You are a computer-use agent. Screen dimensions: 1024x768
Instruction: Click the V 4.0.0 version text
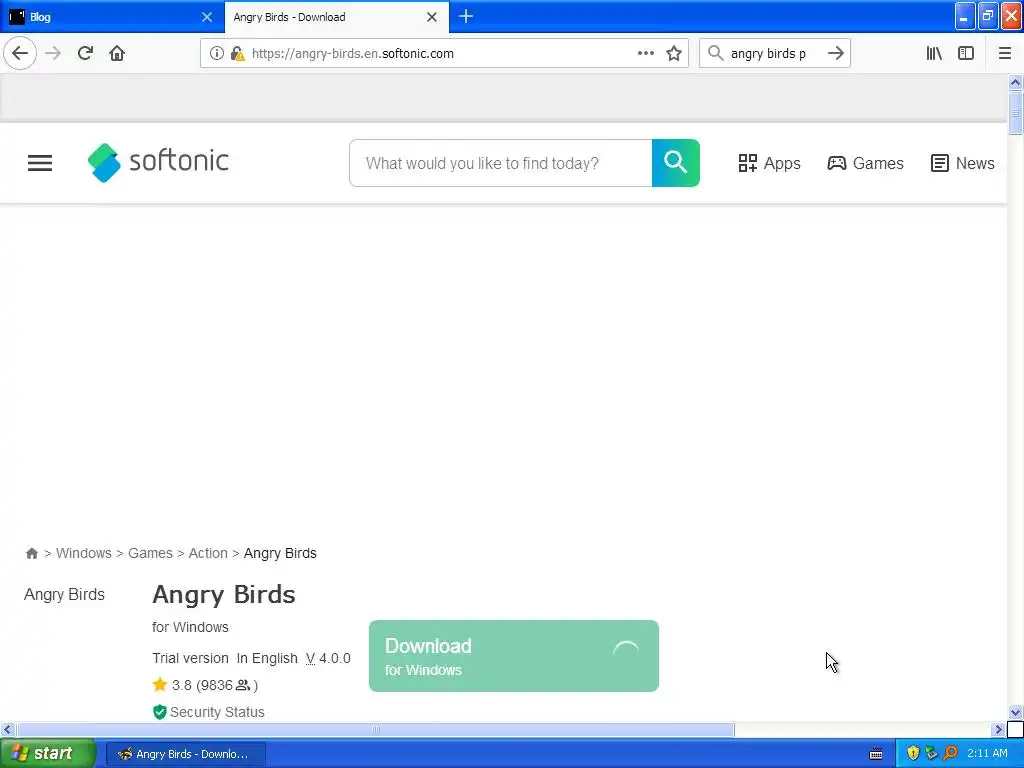click(328, 658)
